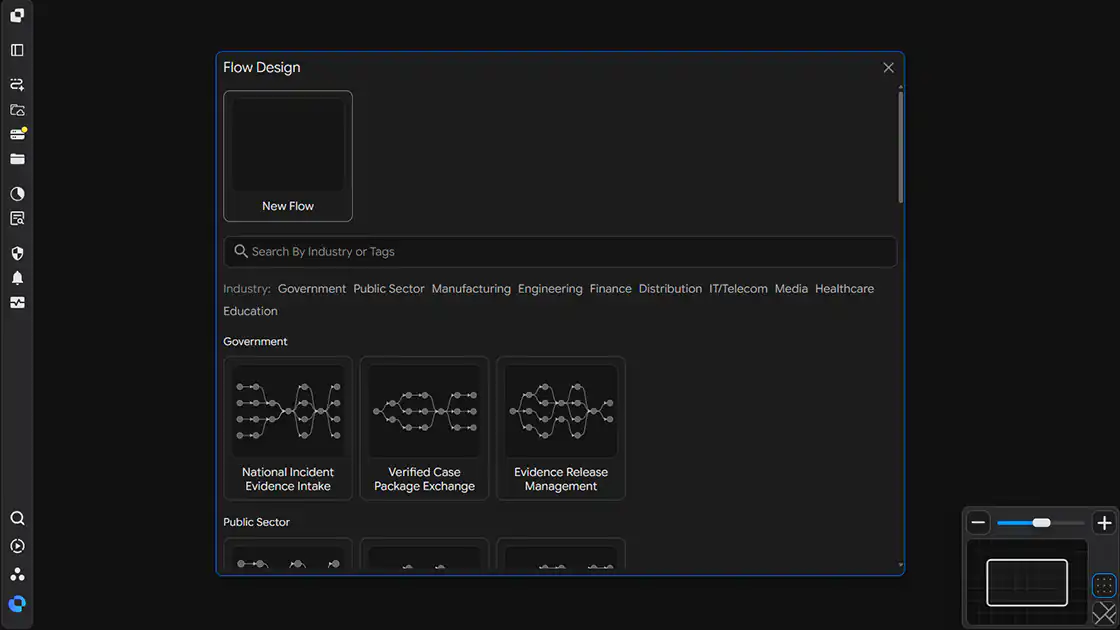Open the notifications bell icon
Image resolution: width=1120 pixels, height=630 pixels.
tap(17, 278)
